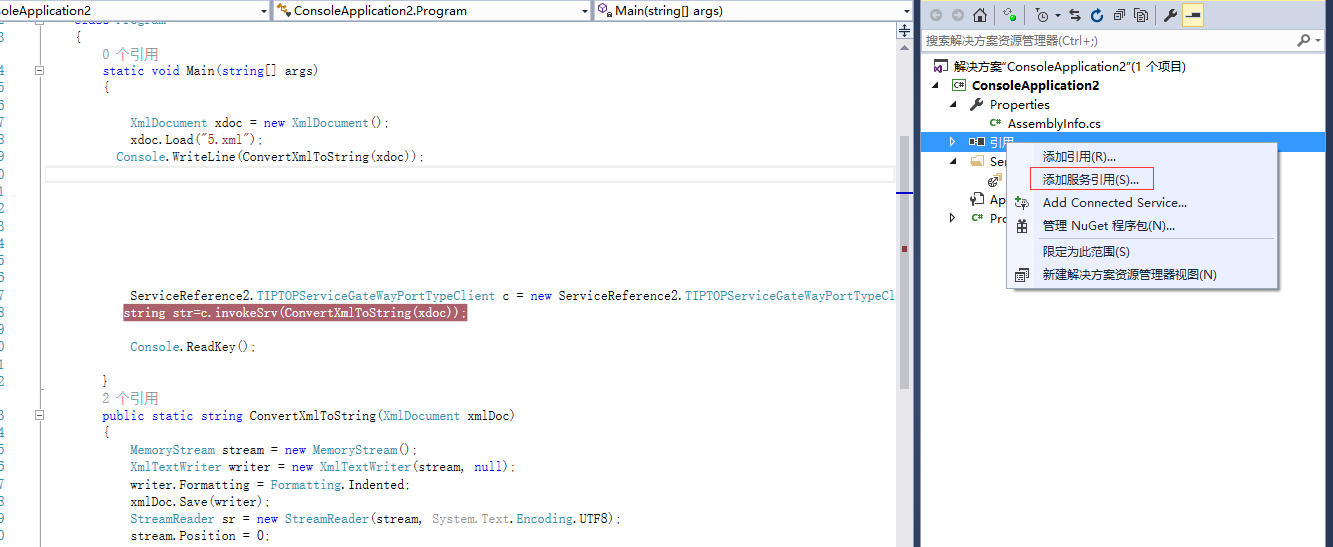The width and height of the screenshot is (1333, 547).
Task: Choose Add Connected Service... menu entry
Action: pos(1114,202)
